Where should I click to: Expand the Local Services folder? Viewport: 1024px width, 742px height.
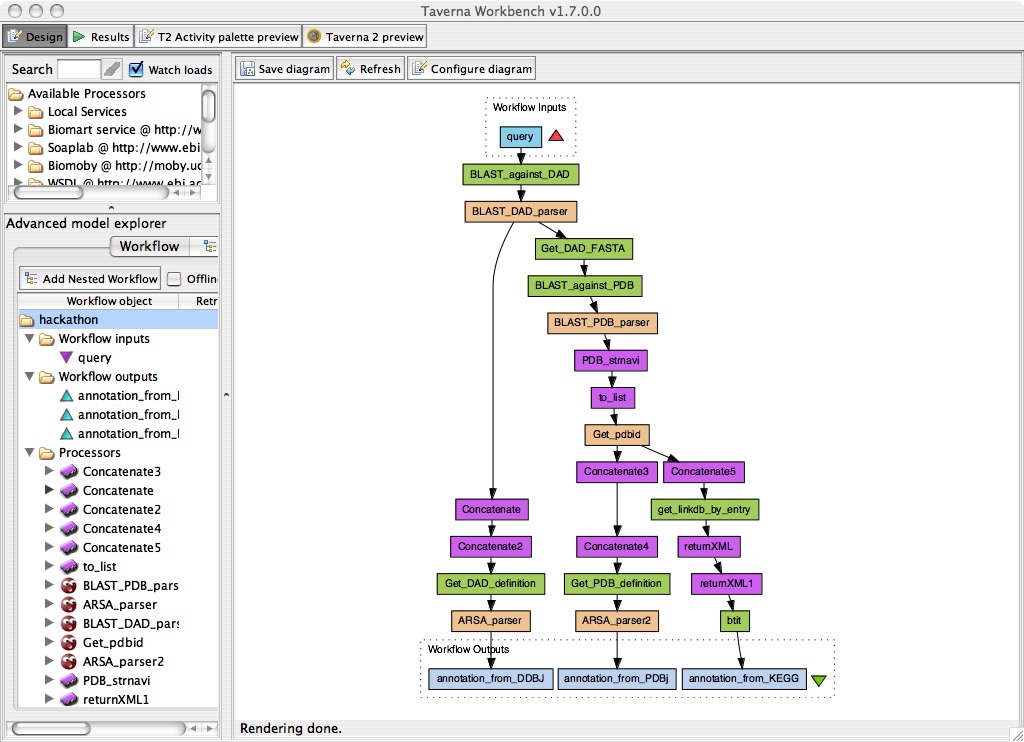(18, 112)
